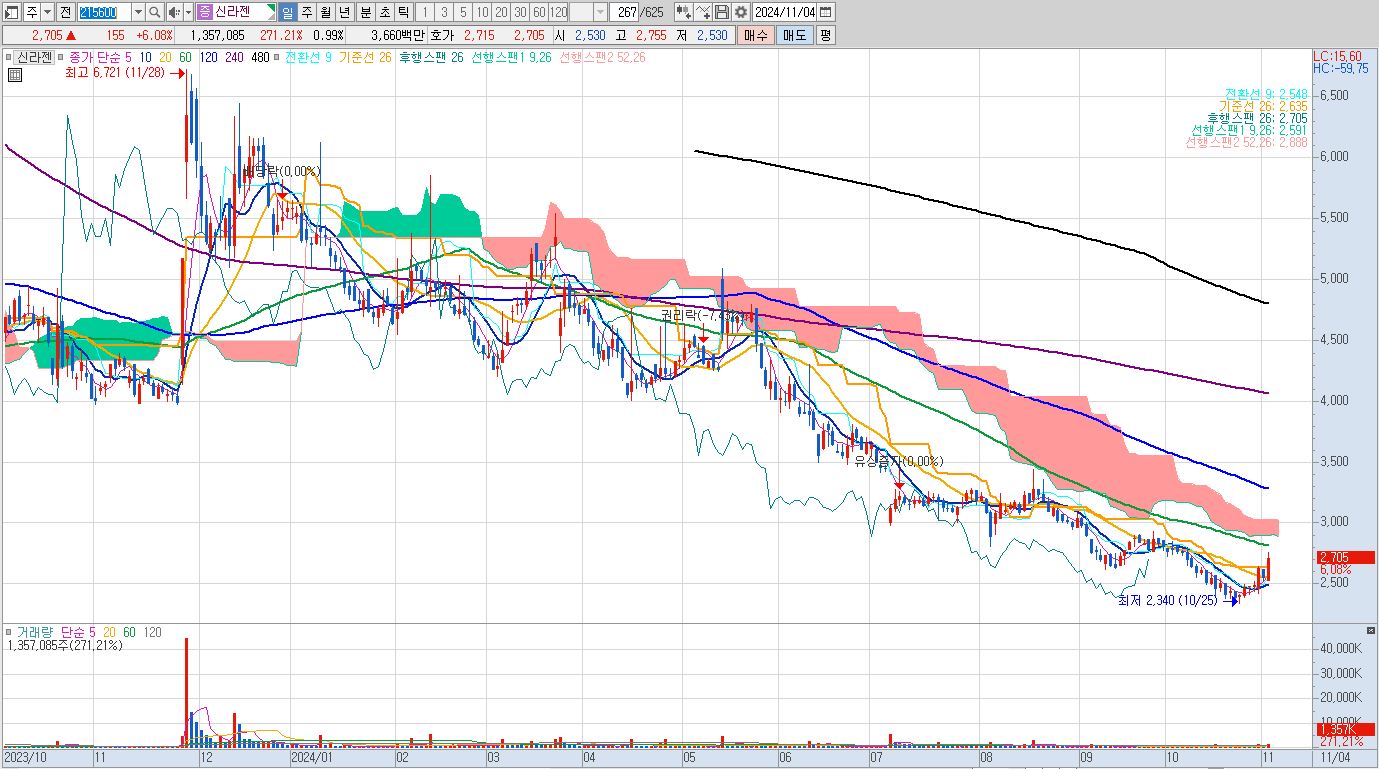1379x769 pixels.
Task: Click the stock code input field
Action: 104,12
